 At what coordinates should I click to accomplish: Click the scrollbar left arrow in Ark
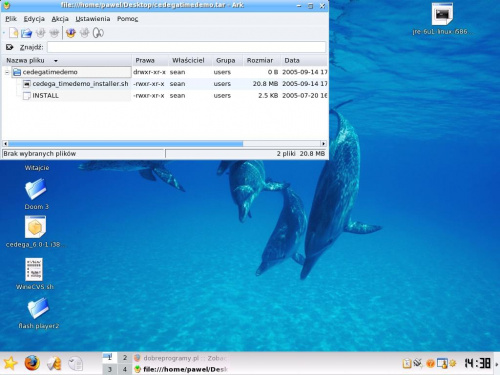tap(5, 144)
